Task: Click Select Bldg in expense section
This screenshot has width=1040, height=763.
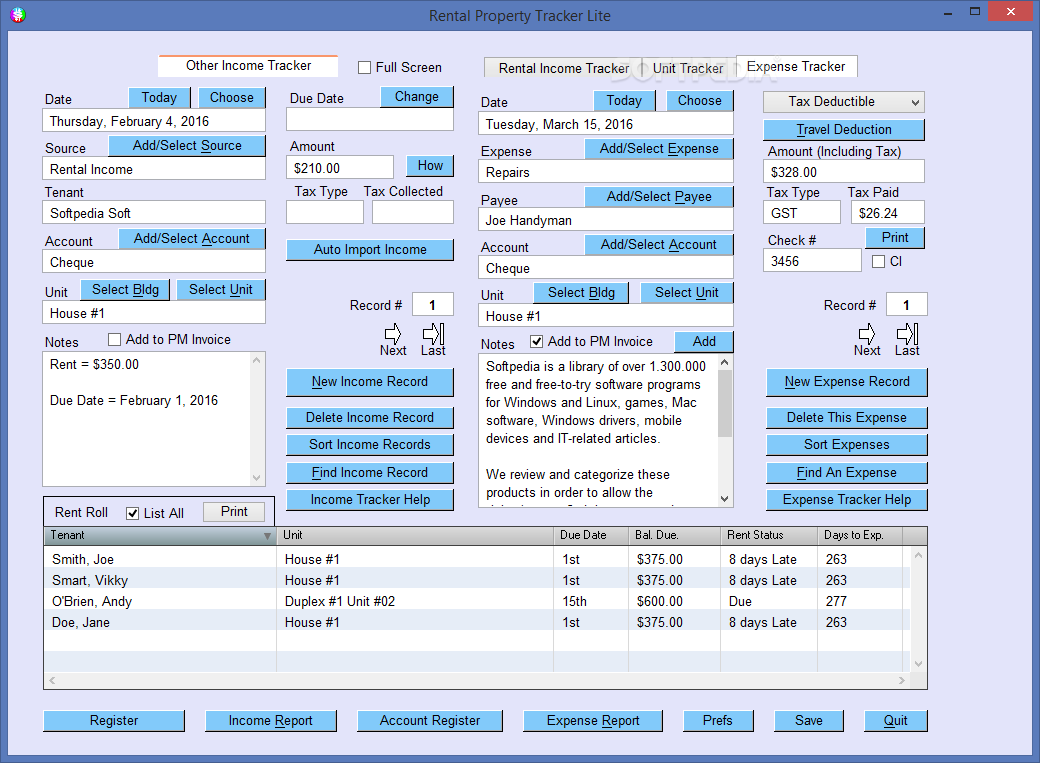Action: (x=581, y=293)
